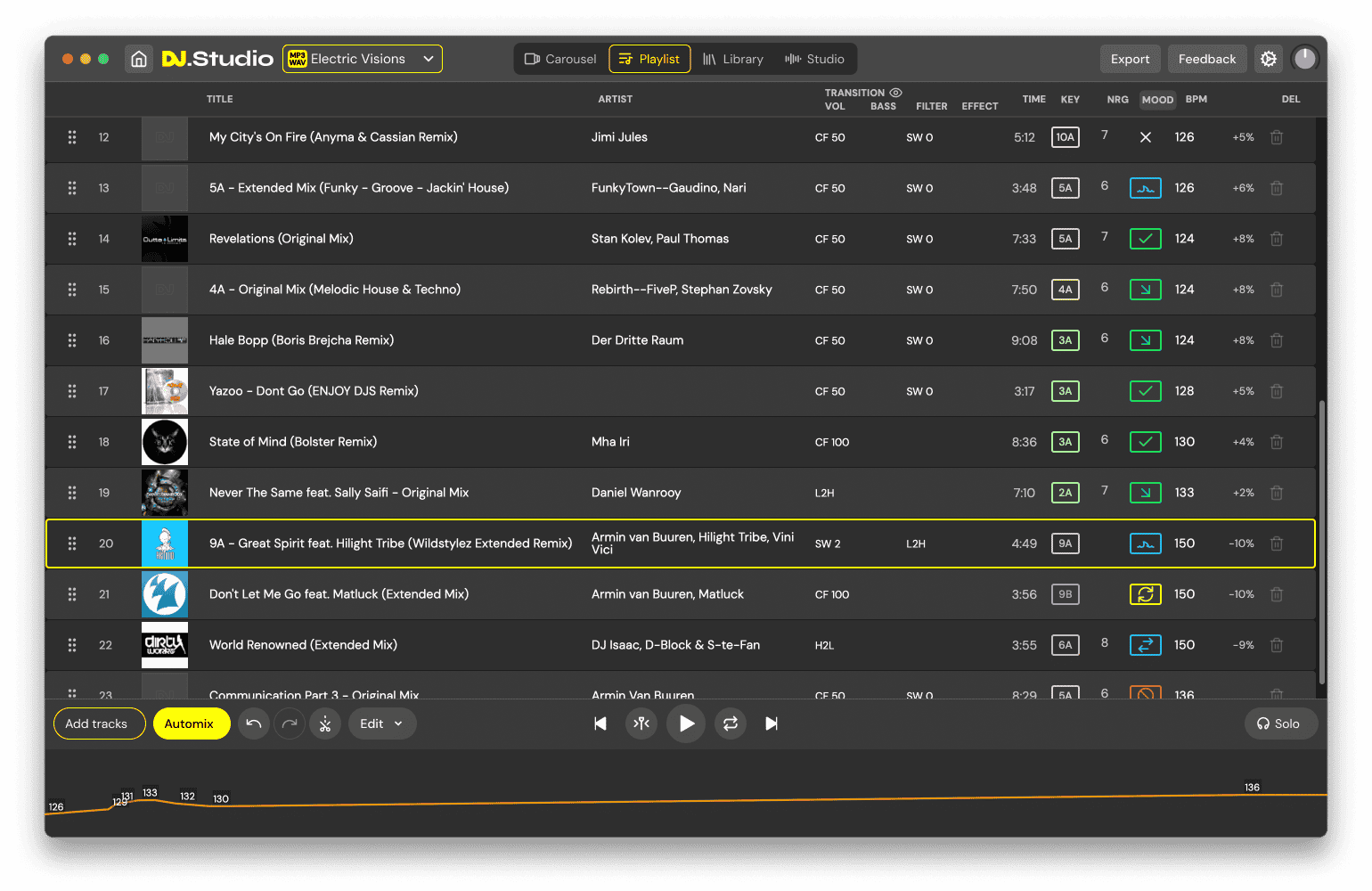Switch to the Library tab
1372x891 pixels.
[733, 59]
